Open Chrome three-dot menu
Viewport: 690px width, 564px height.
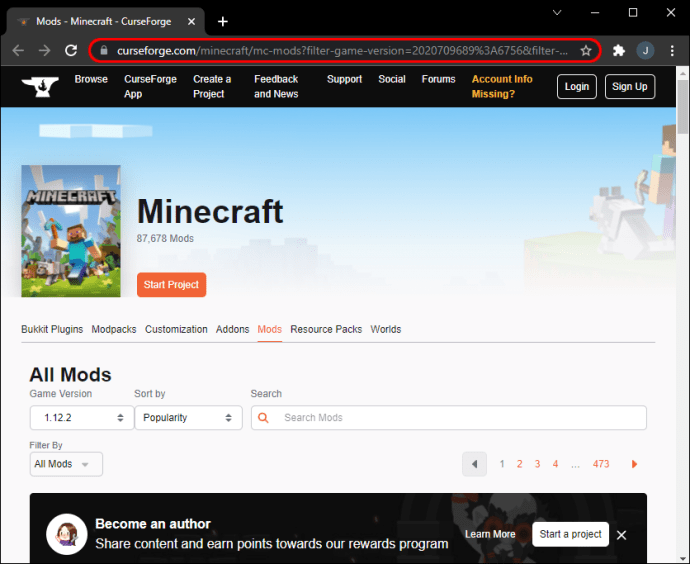pos(672,51)
